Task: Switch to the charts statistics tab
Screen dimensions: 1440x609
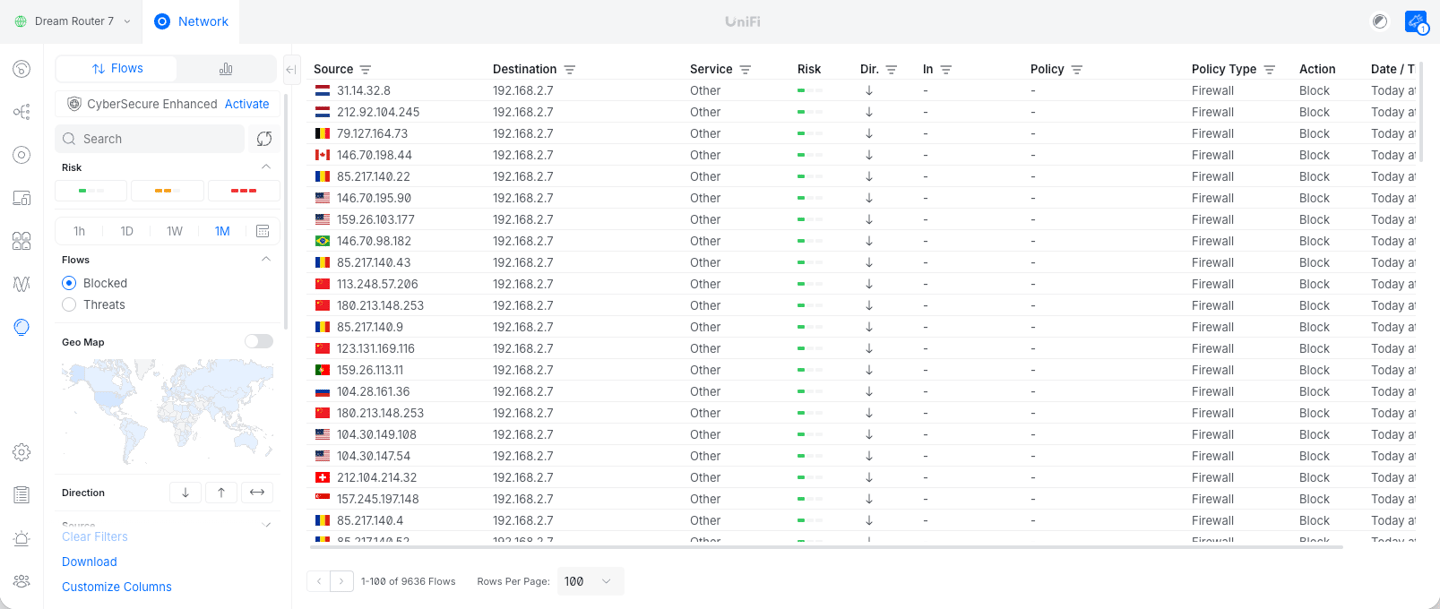Action: (x=226, y=68)
